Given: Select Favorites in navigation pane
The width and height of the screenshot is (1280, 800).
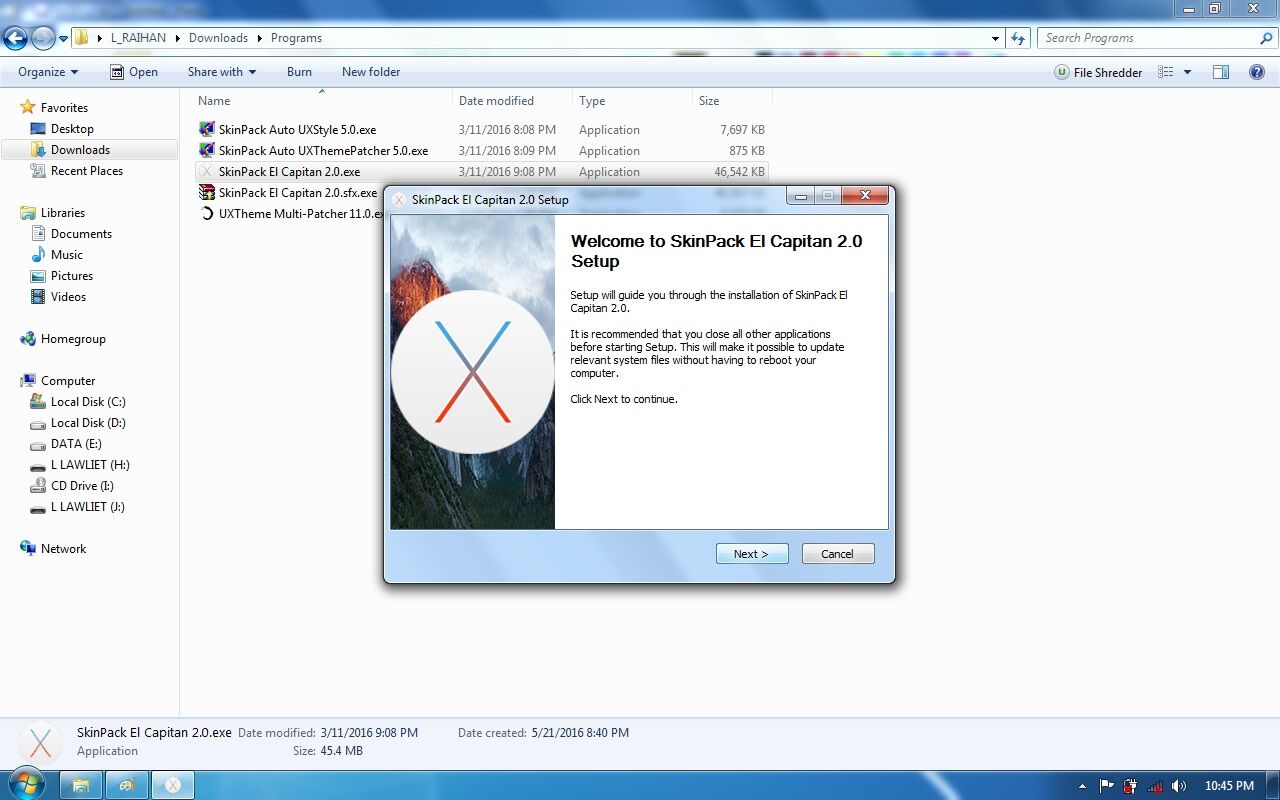Looking at the screenshot, I should pyautogui.click(x=64, y=108).
